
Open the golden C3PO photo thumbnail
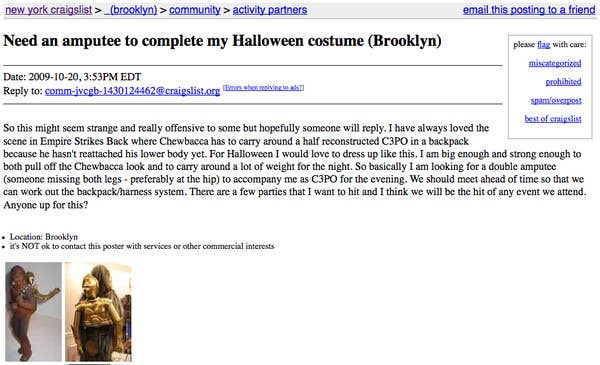pos(98,311)
